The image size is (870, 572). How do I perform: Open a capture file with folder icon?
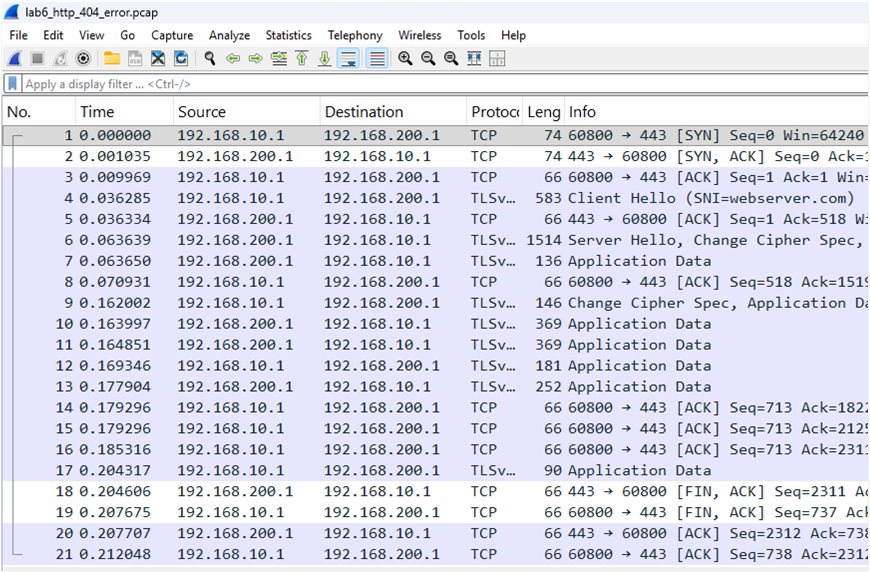[111, 59]
